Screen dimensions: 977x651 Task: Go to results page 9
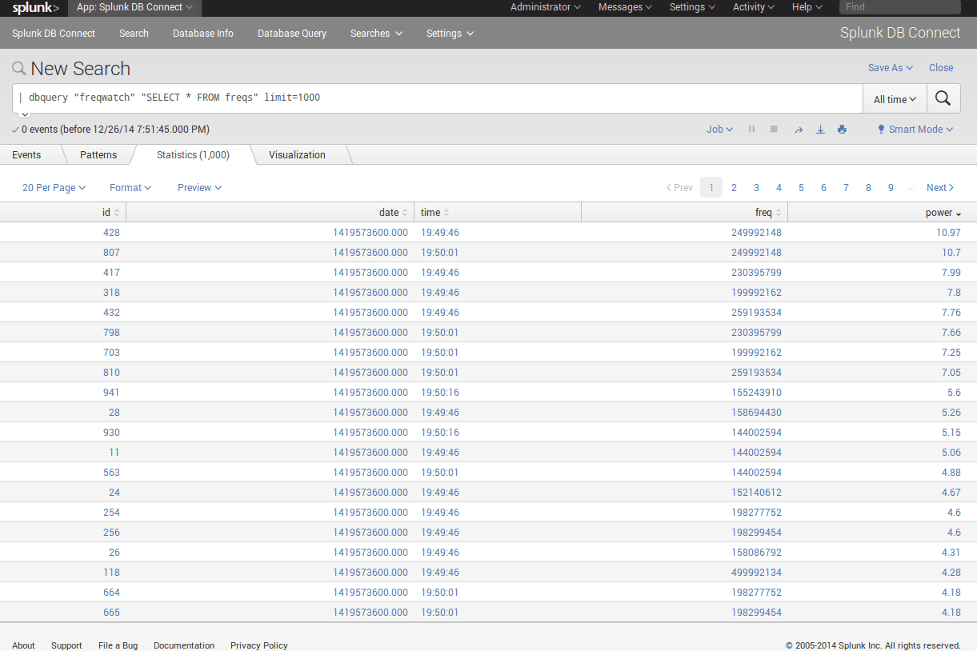[891, 188]
